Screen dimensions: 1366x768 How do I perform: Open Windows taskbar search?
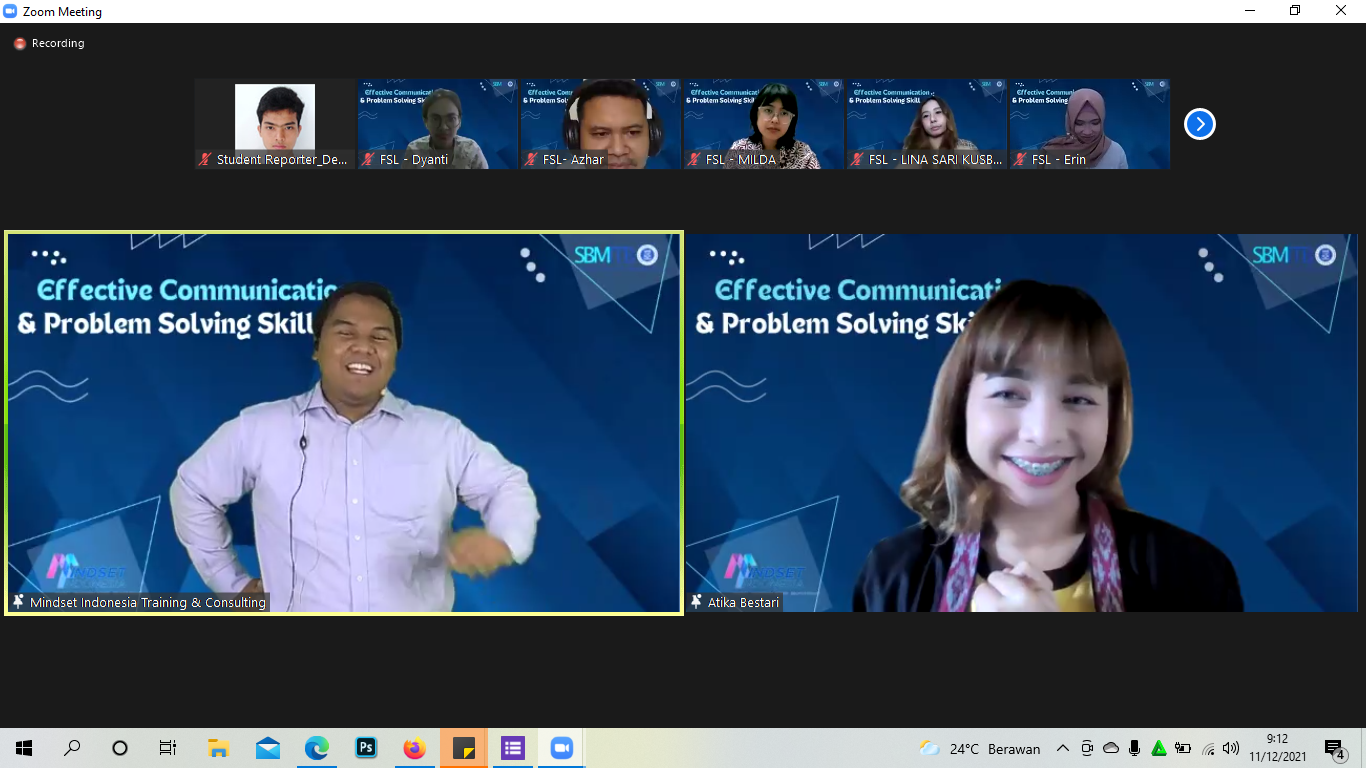[72, 748]
